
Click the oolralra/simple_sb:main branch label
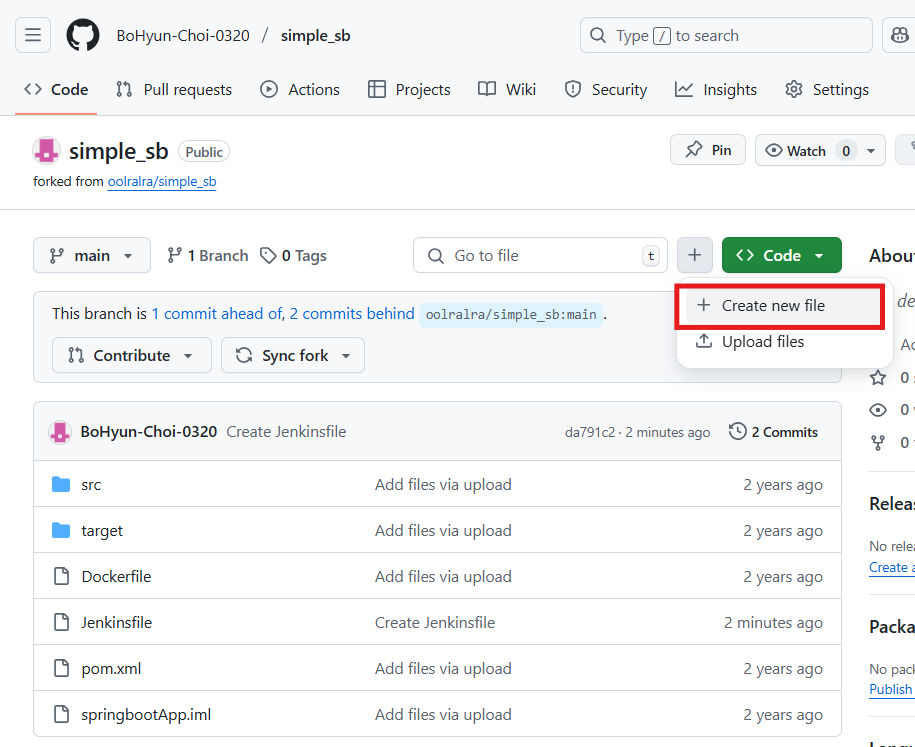point(511,315)
